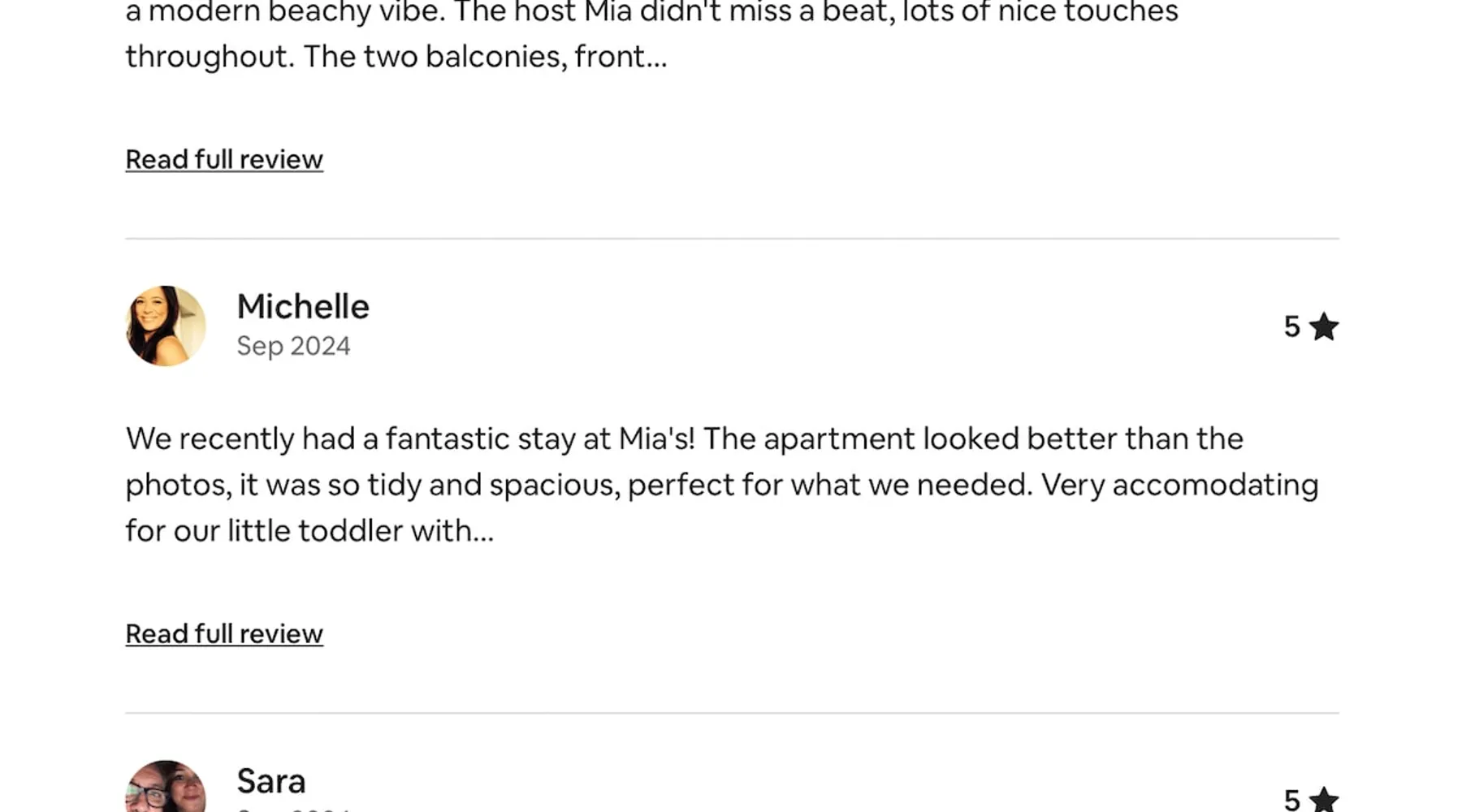Open Michelle's profile photo

[166, 326]
